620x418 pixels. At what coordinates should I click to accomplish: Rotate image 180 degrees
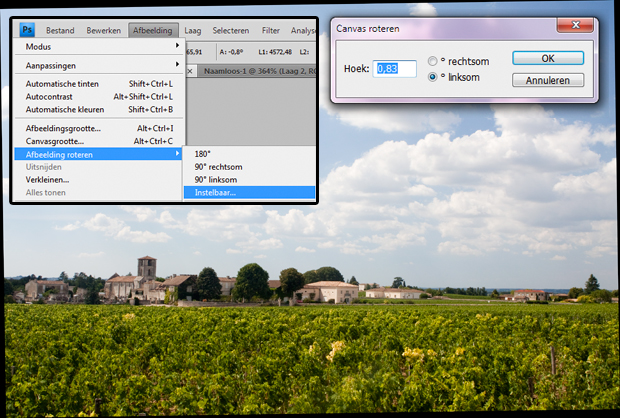click(x=250, y=154)
